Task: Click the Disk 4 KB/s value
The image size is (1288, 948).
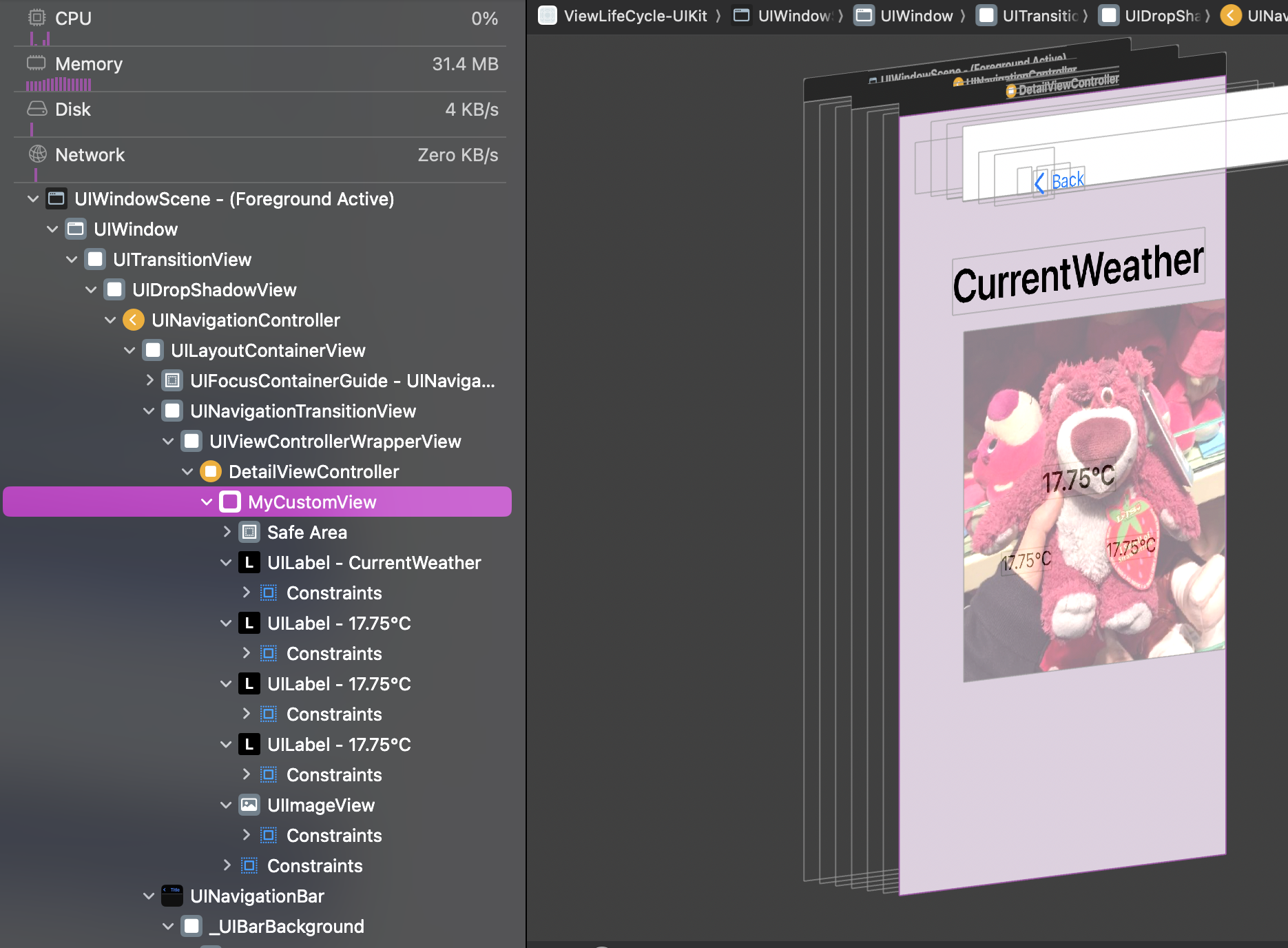Action: click(472, 110)
